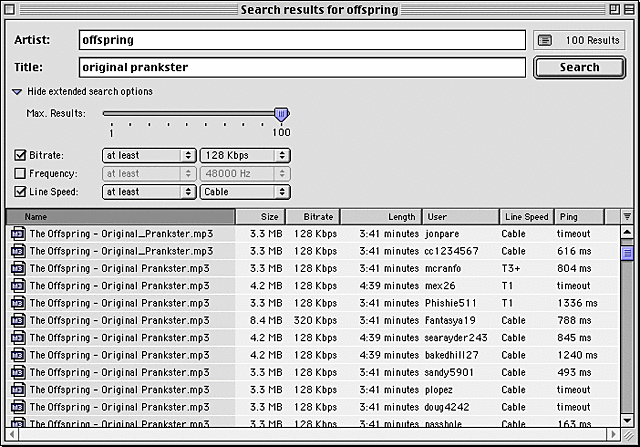
Task: Click the window collapse box in the title bar
Action: 629,9
